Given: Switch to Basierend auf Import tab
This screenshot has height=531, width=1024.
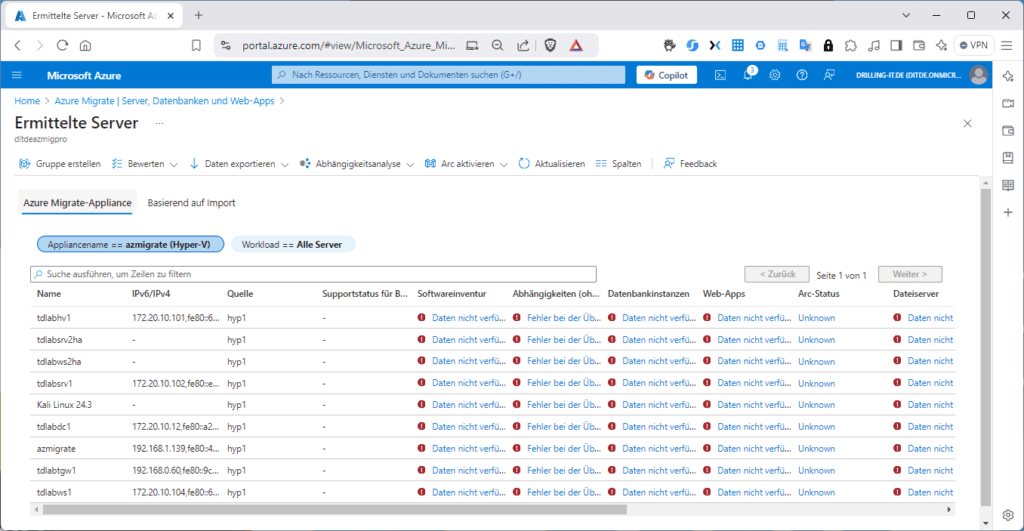Looking at the screenshot, I should click(x=191, y=202).
